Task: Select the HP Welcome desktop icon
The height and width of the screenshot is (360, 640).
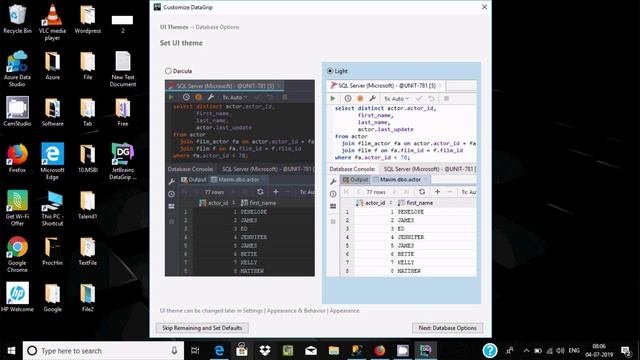Action: tap(17, 297)
